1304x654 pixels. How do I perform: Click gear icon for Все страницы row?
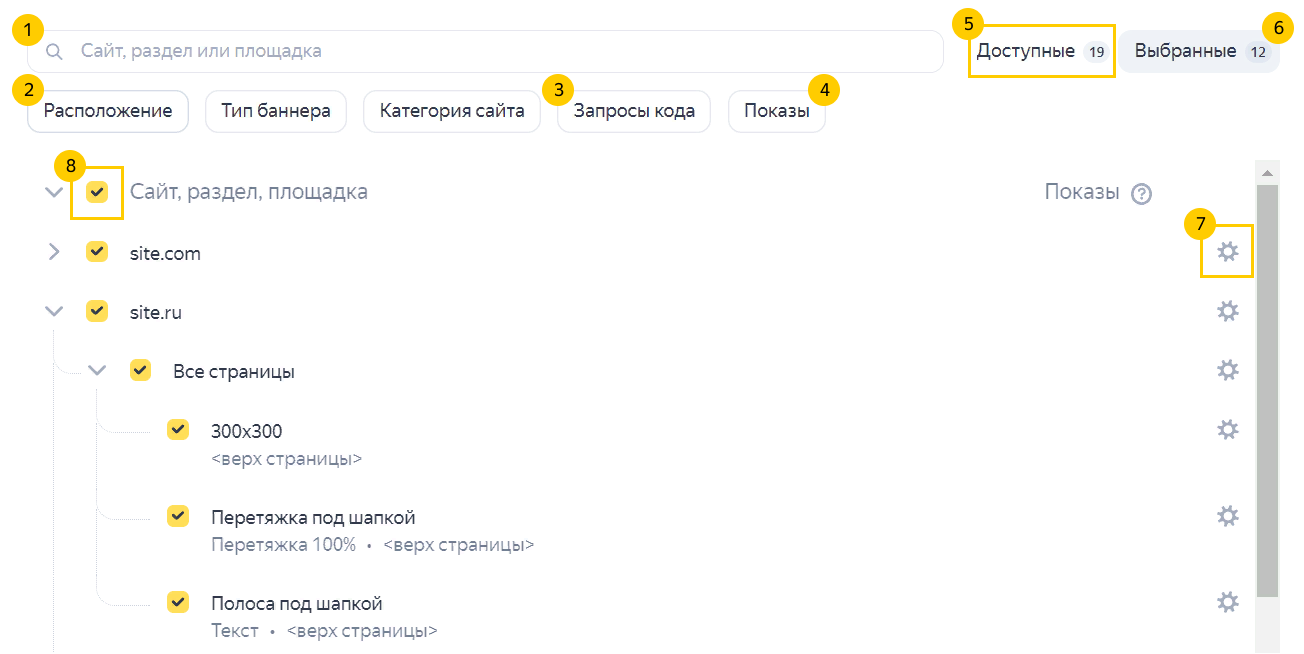(1227, 370)
